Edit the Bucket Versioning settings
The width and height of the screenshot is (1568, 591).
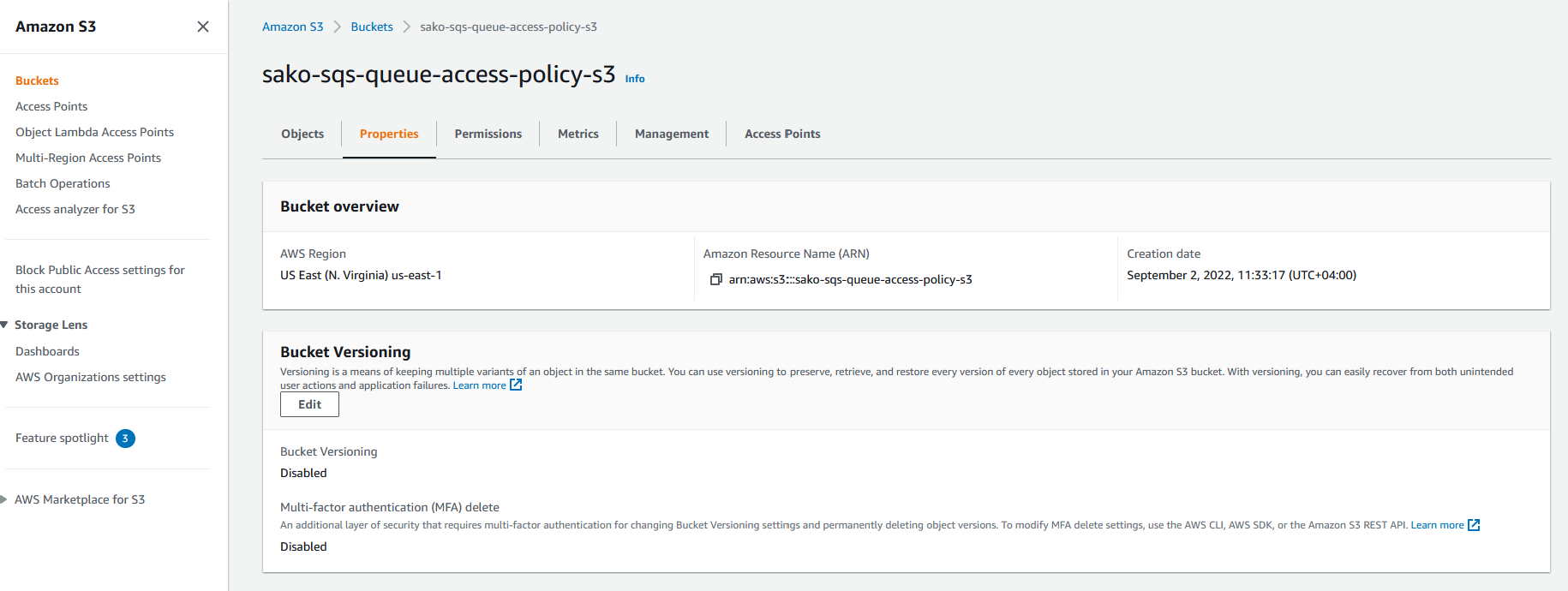(309, 404)
